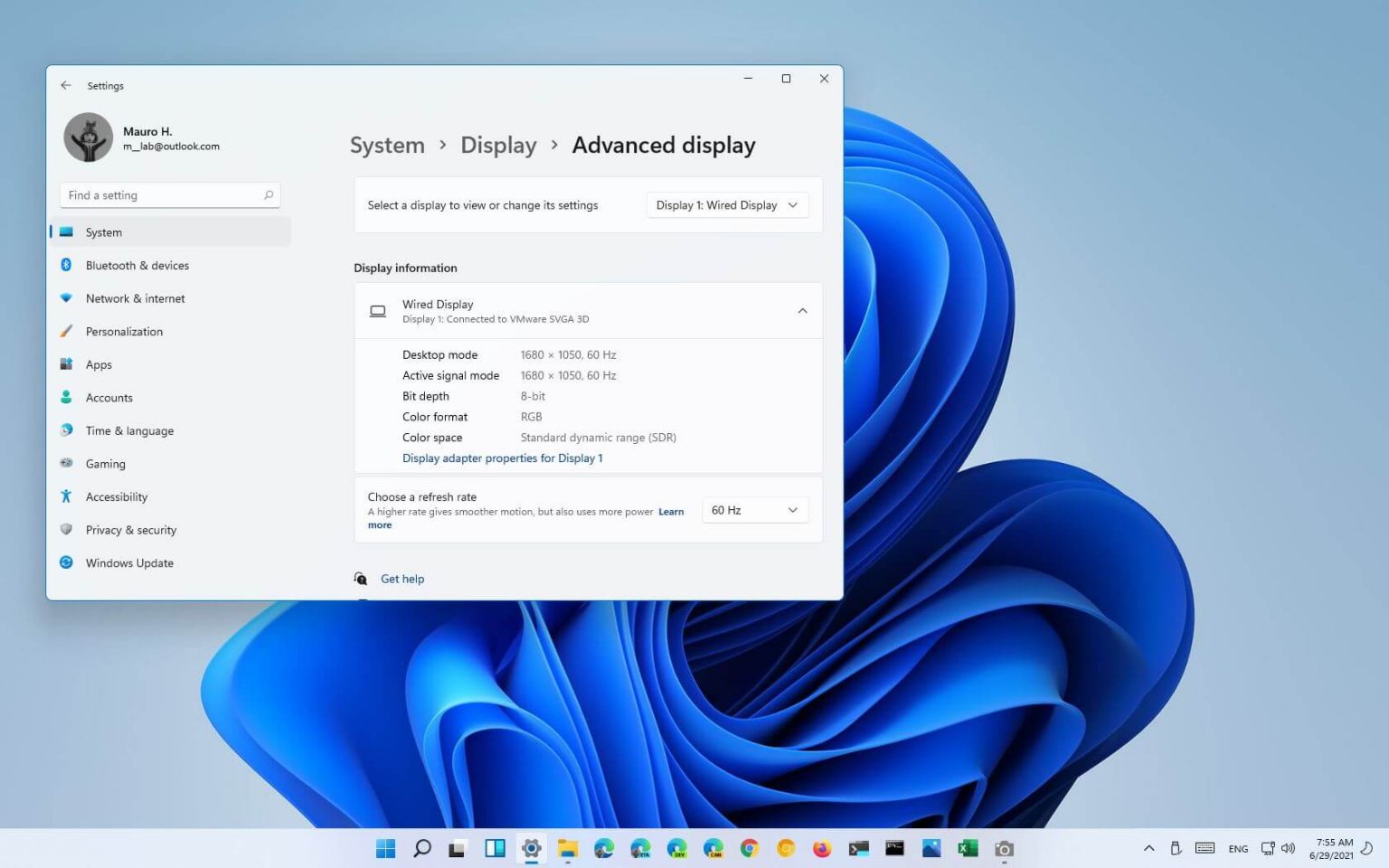Viewport: 1389px width, 868px height.
Task: Click the volume icon in system tray
Action: 1289,849
